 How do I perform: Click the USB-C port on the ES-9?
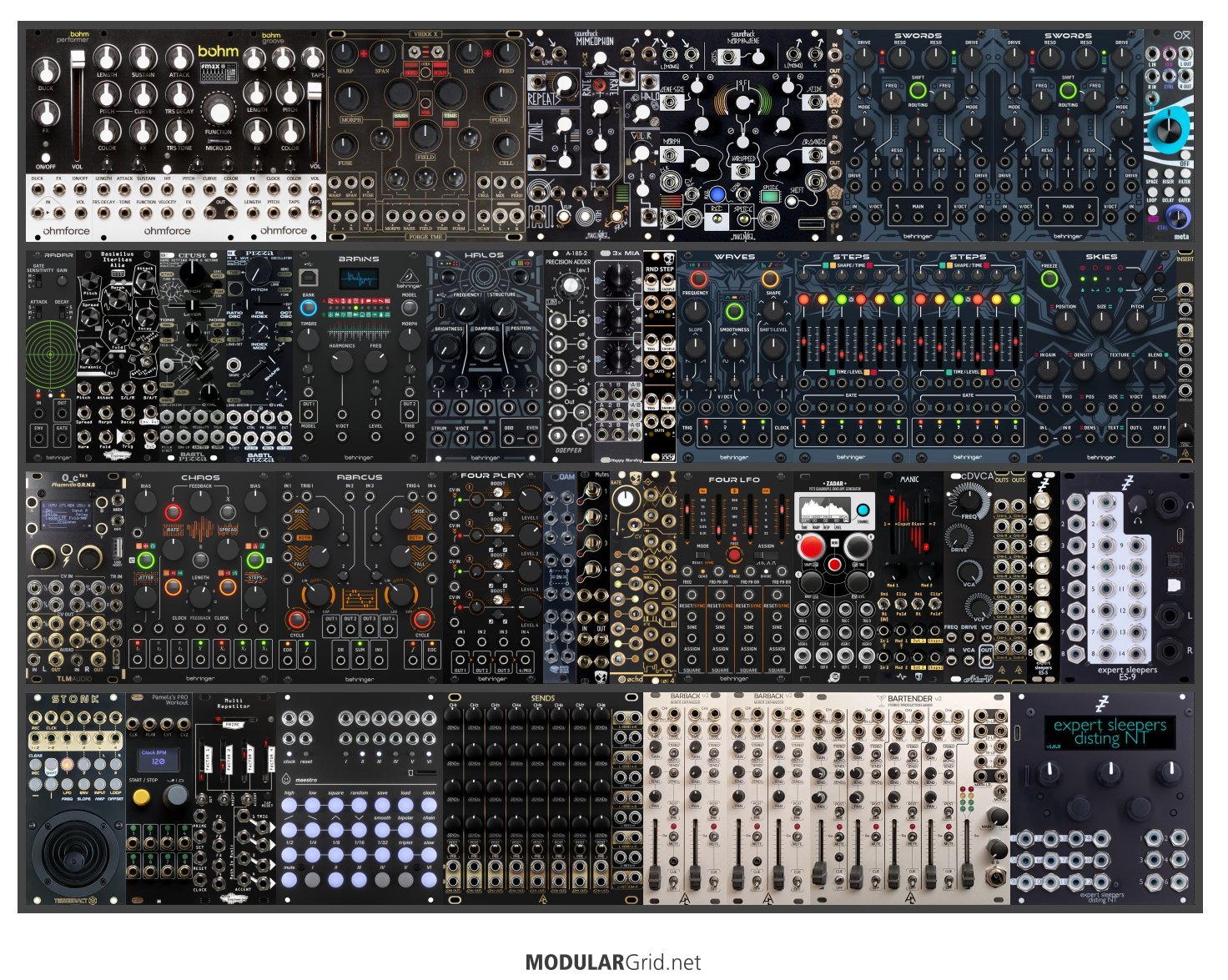click(1180, 535)
